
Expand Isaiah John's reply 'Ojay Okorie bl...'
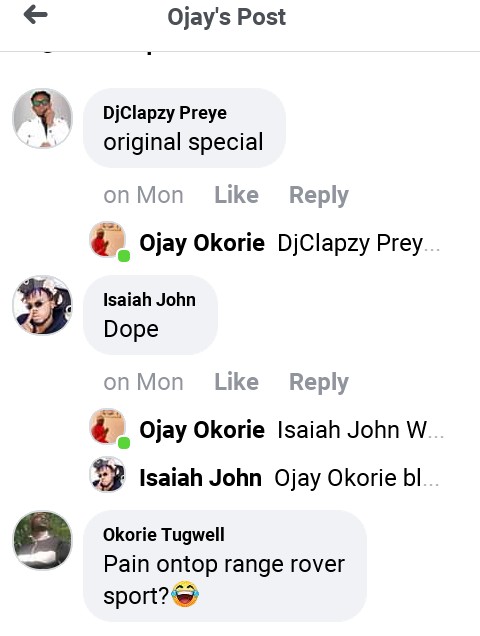[x=289, y=478]
